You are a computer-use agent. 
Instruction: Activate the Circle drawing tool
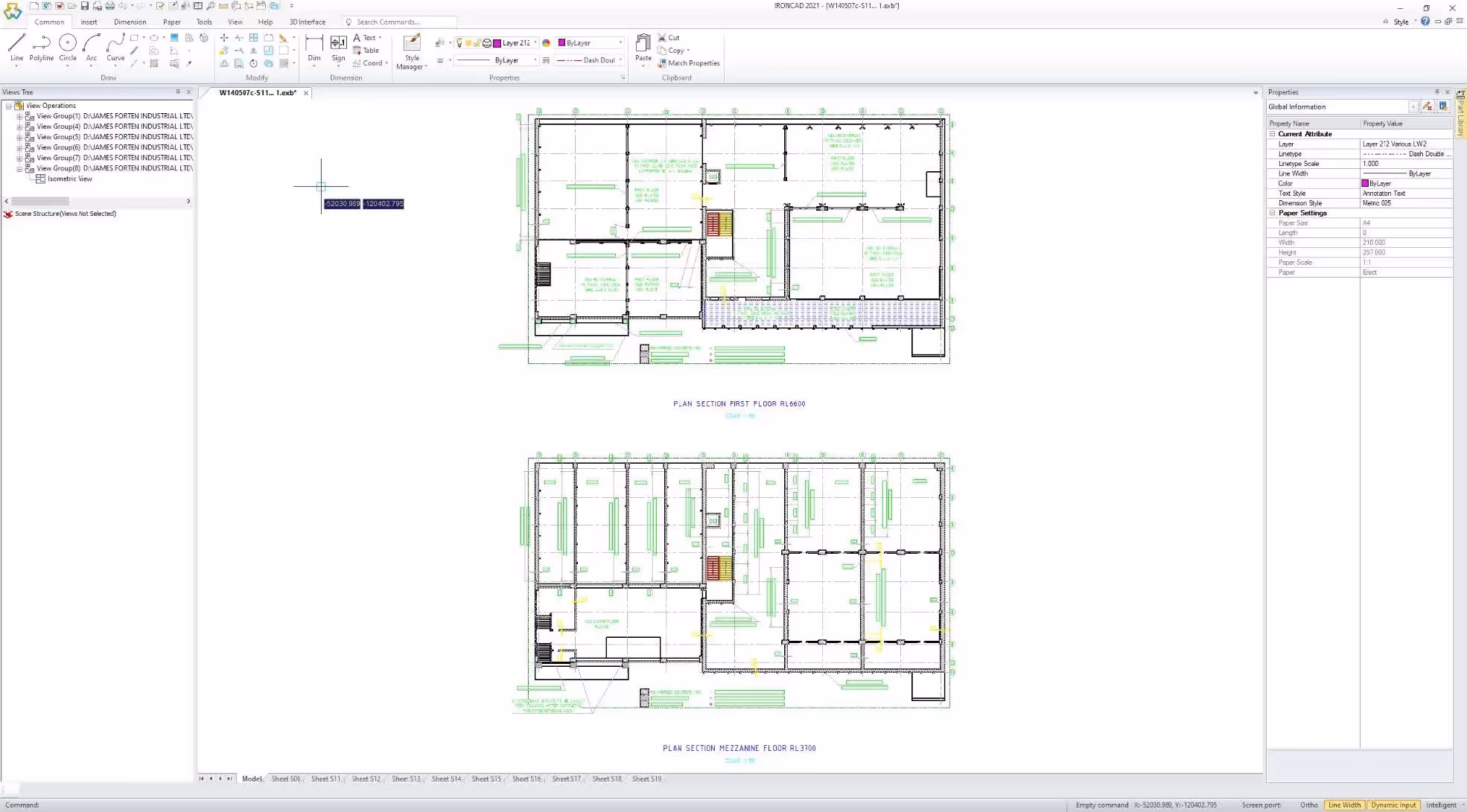[x=68, y=47]
